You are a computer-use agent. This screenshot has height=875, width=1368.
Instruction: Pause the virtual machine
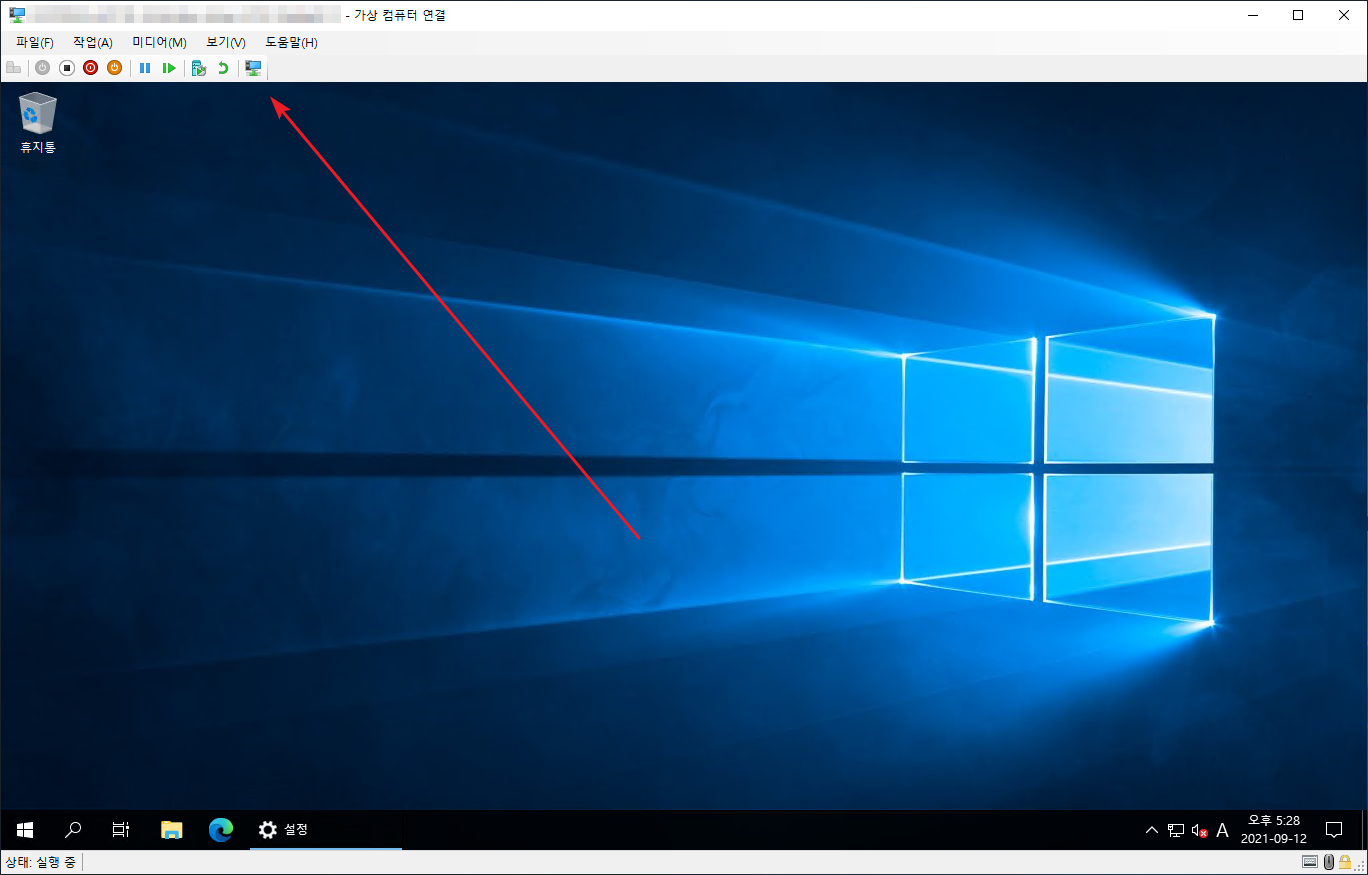click(145, 68)
